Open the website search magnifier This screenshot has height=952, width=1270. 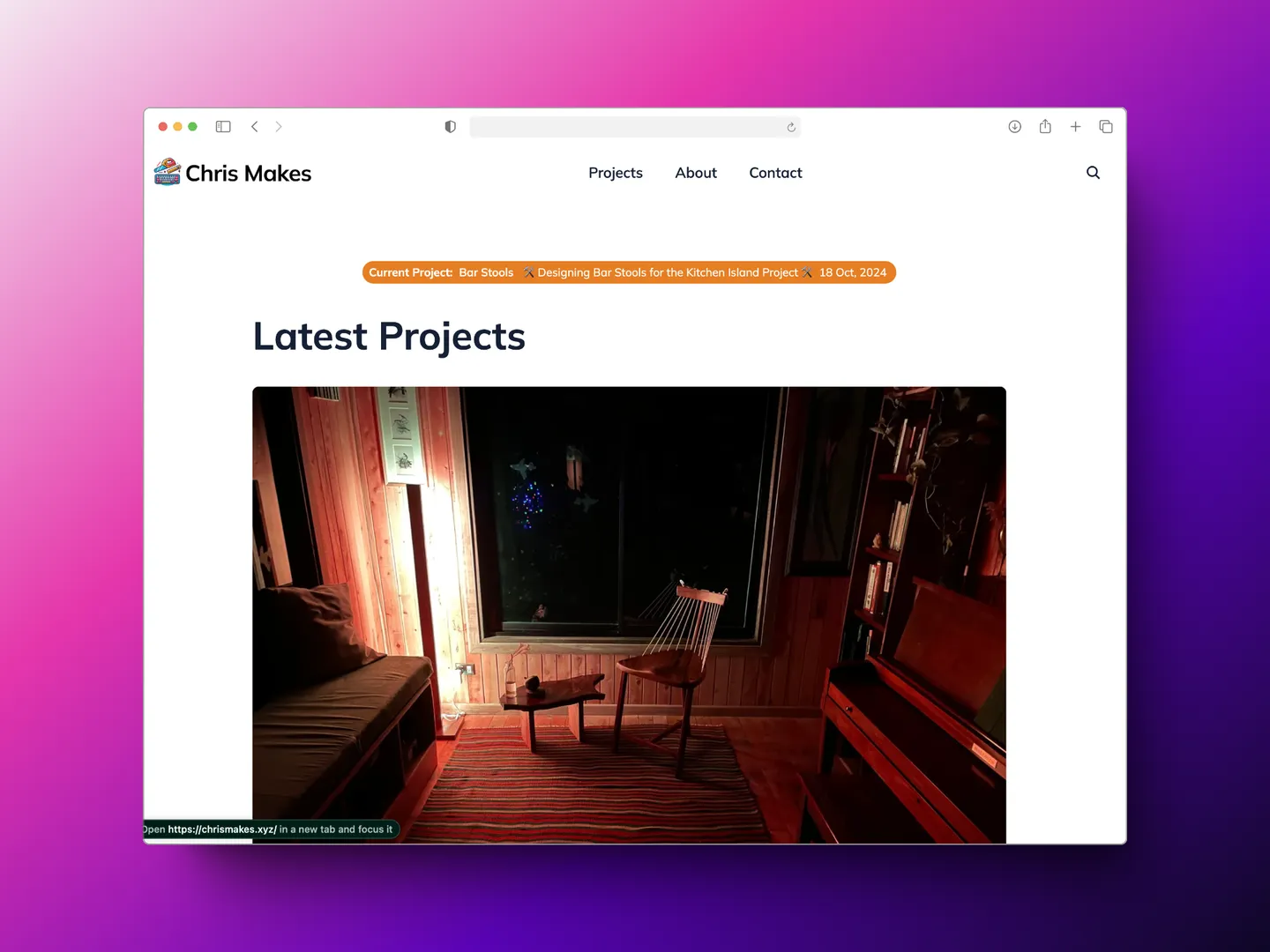(x=1093, y=173)
